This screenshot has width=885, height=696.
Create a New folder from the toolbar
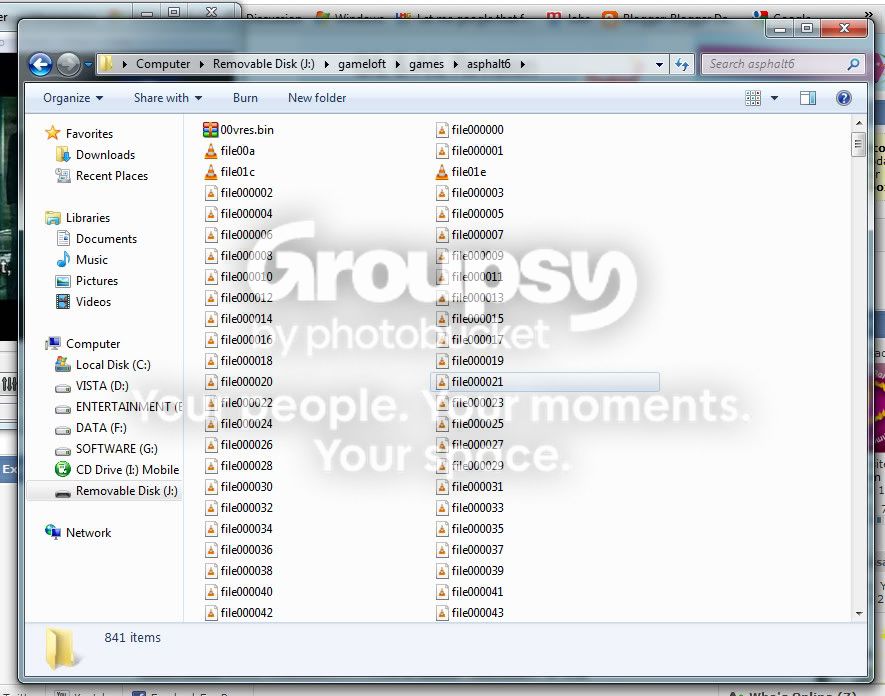click(317, 98)
